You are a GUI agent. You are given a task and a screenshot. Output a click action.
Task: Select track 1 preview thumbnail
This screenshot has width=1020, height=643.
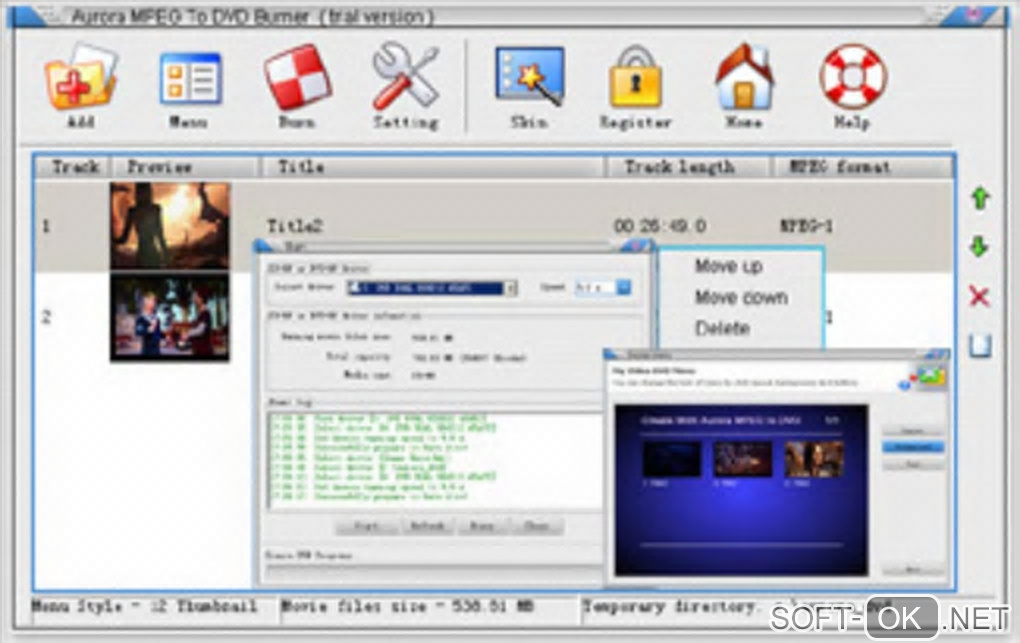pyautogui.click(x=170, y=225)
